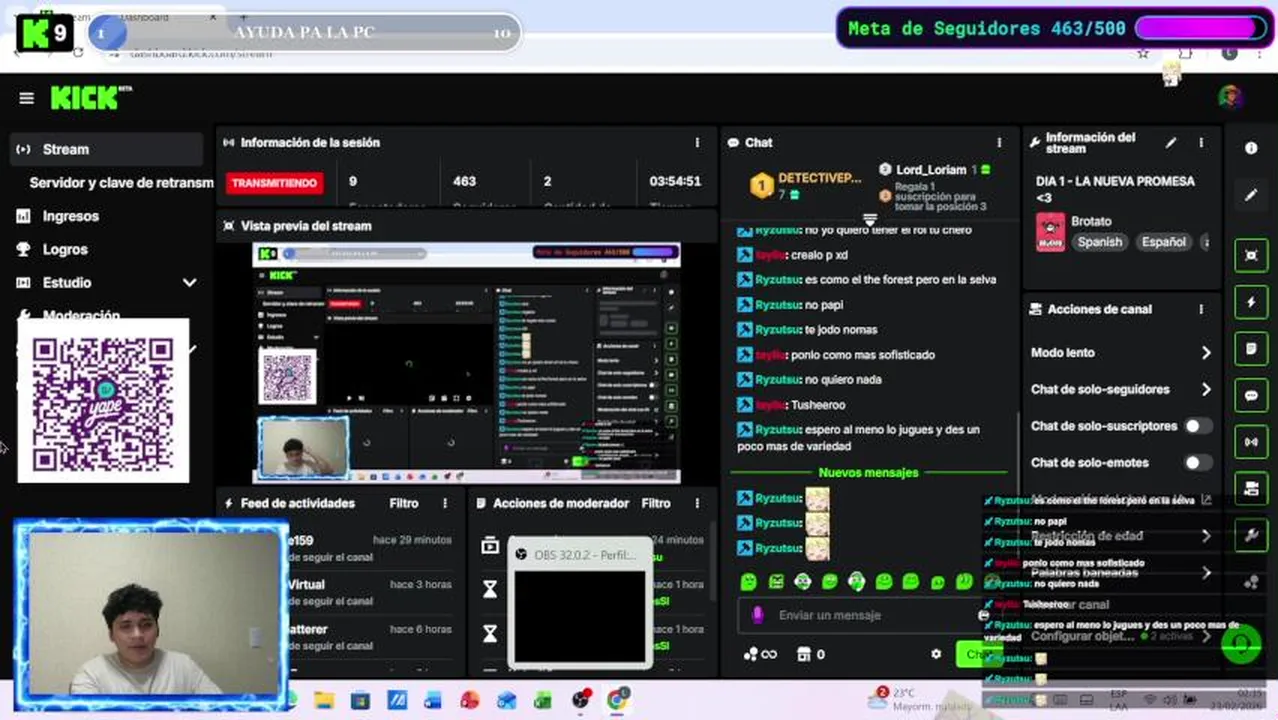Click Nuevos mensajes divider label
The width and height of the screenshot is (1278, 720).
point(868,473)
